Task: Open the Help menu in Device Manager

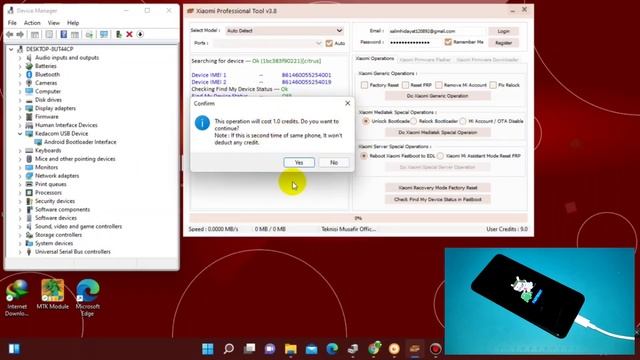Action: [x=73, y=23]
